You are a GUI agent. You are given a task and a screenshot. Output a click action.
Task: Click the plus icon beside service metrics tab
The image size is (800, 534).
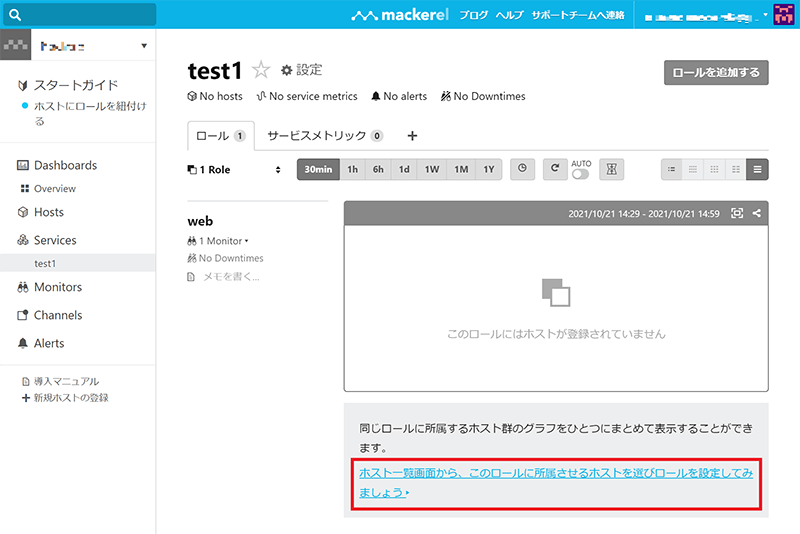click(411, 136)
